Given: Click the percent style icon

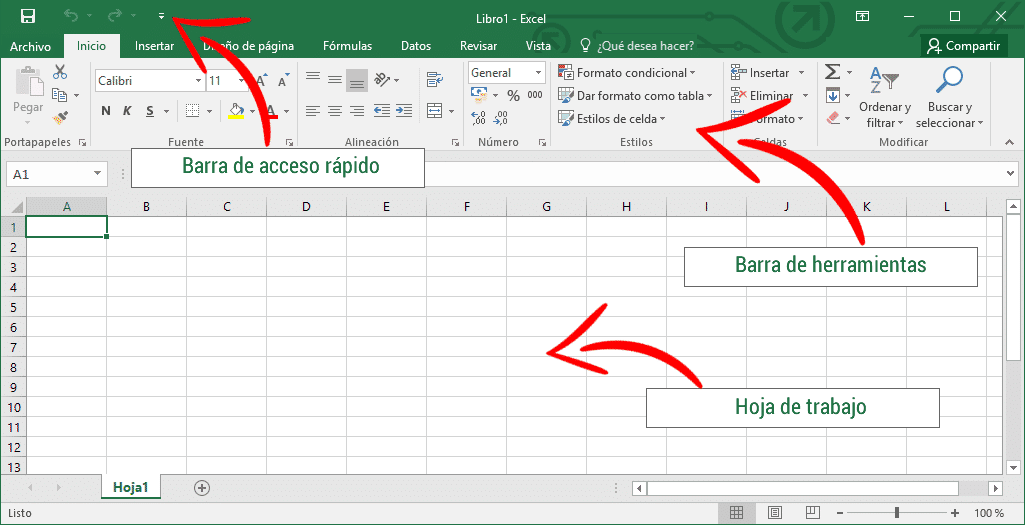Looking at the screenshot, I should (x=513, y=96).
